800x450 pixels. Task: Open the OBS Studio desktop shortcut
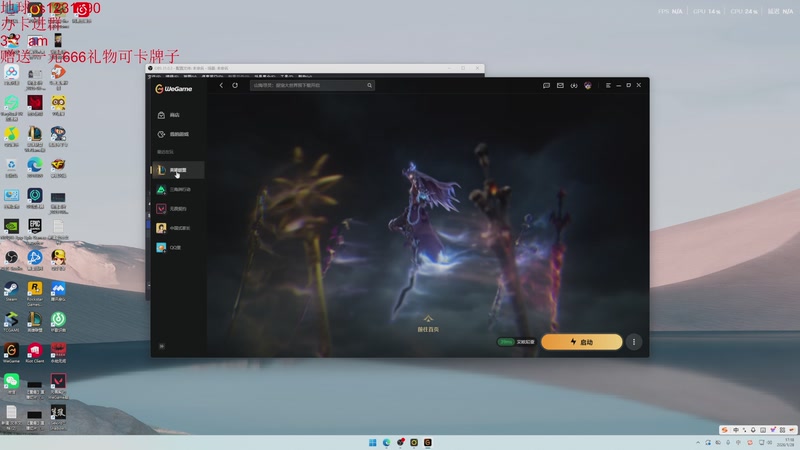tap(11, 260)
